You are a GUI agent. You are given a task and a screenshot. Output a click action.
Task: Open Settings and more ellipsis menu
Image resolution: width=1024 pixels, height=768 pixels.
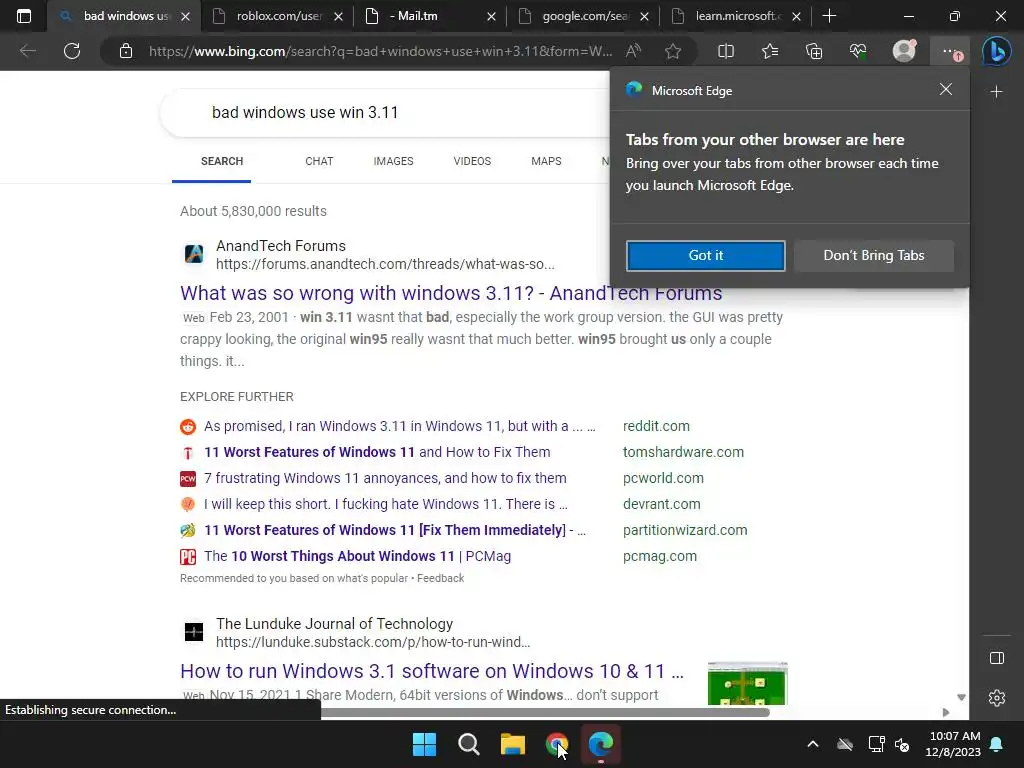pos(950,51)
